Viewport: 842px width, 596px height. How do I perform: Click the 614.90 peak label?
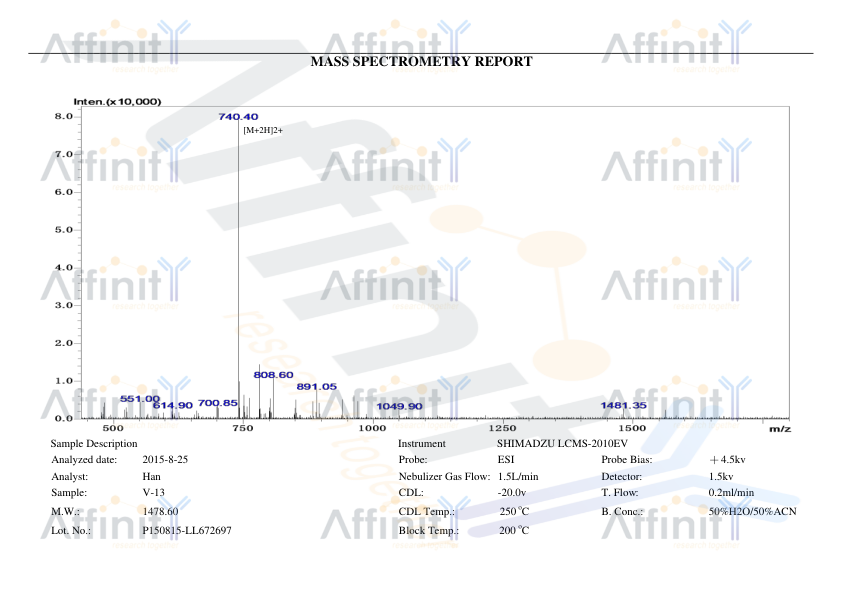click(x=173, y=405)
